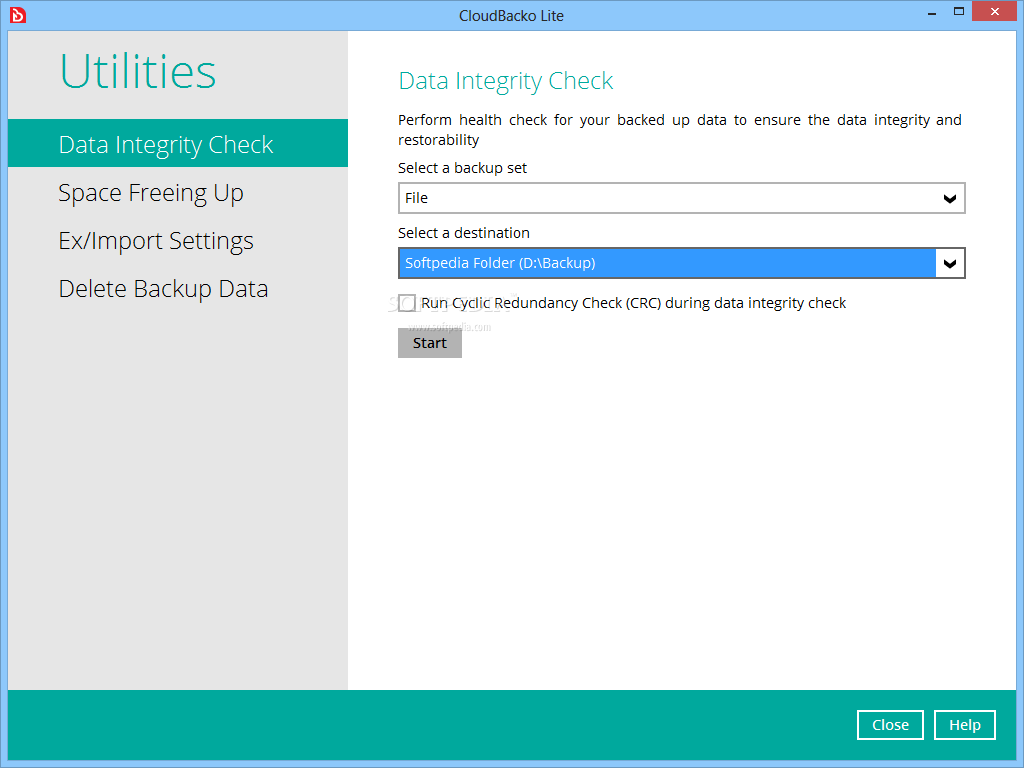Click the 'Utilities' heading text

coord(138,71)
